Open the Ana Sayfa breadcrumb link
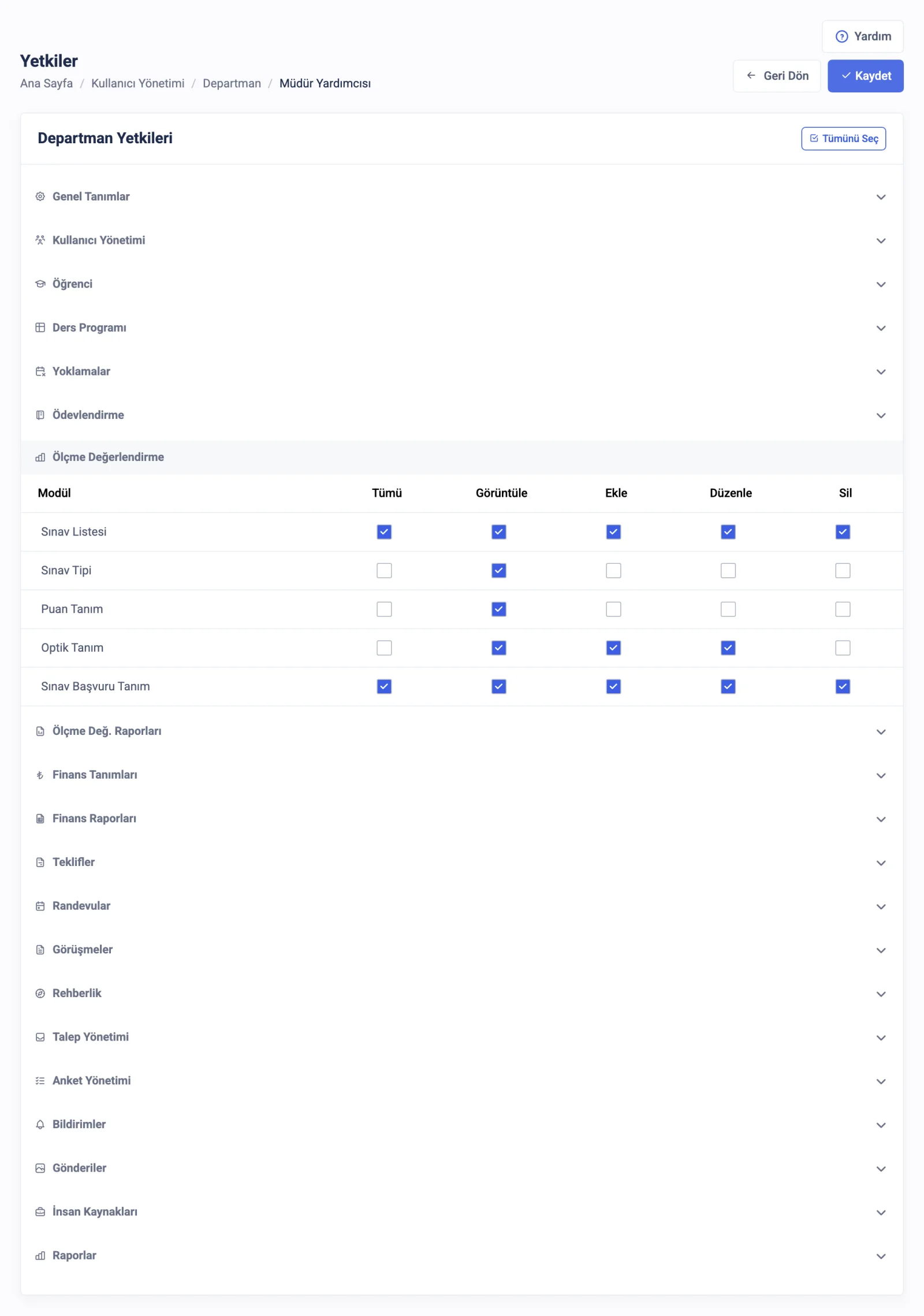 (47, 83)
